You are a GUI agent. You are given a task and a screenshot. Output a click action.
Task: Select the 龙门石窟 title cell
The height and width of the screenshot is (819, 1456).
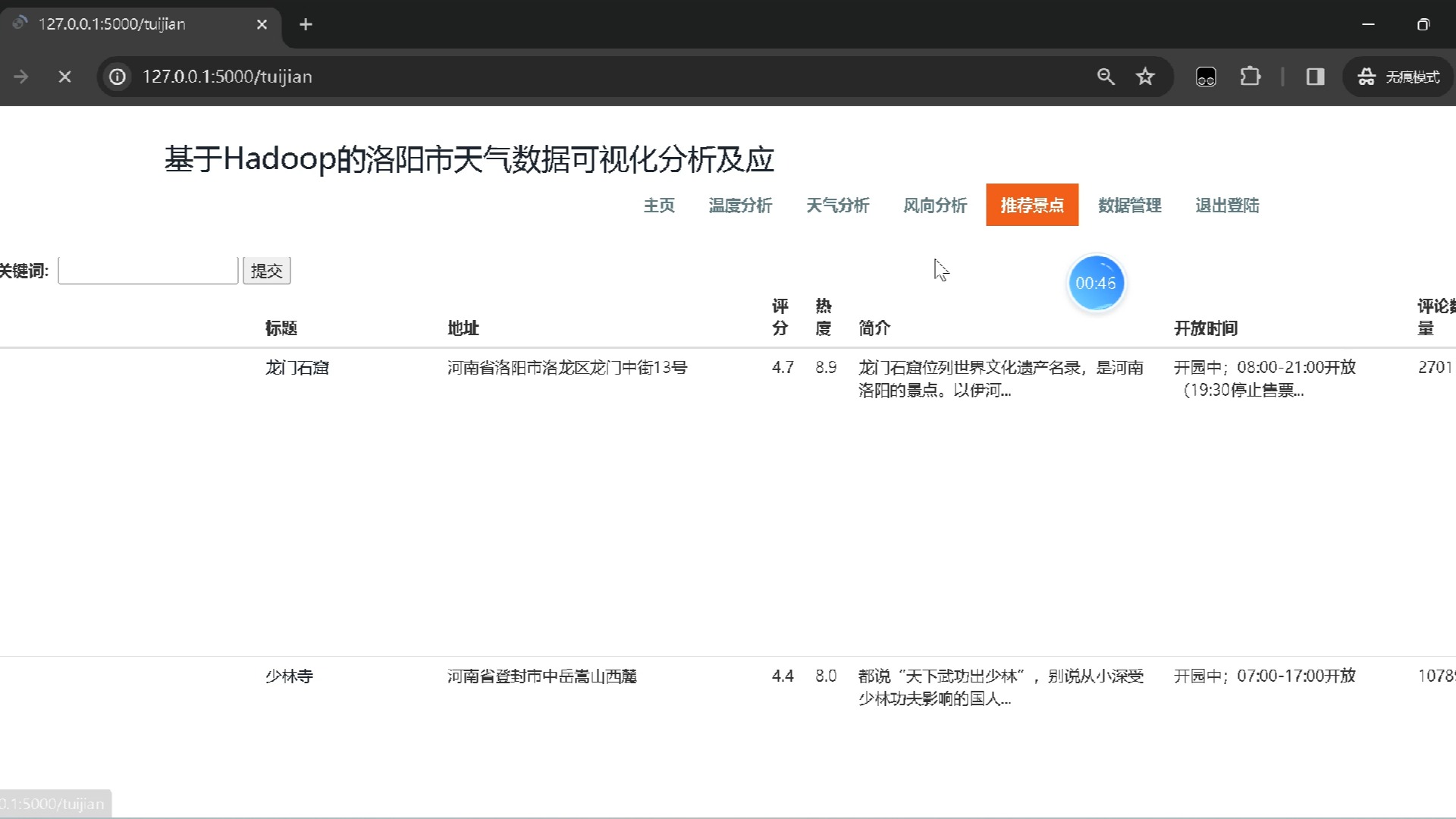tap(297, 368)
